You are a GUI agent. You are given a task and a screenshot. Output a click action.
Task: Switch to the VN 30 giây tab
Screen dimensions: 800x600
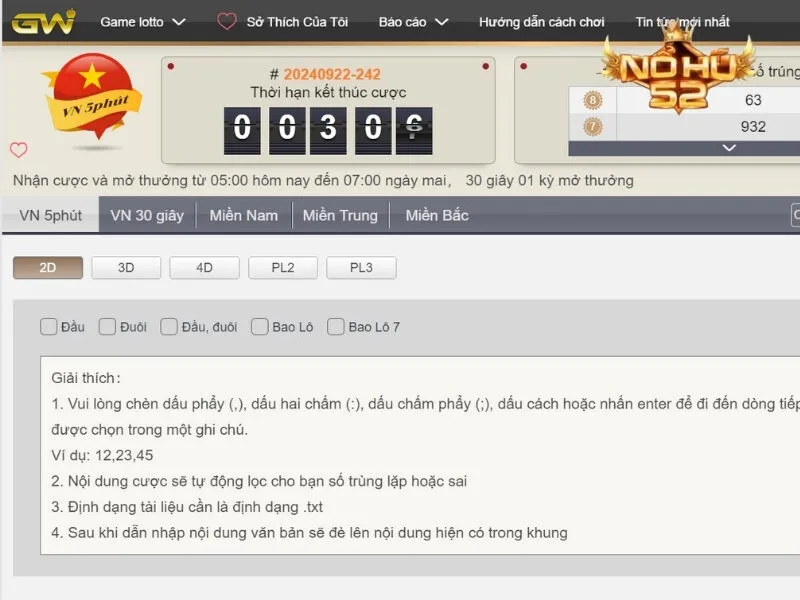coord(147,215)
